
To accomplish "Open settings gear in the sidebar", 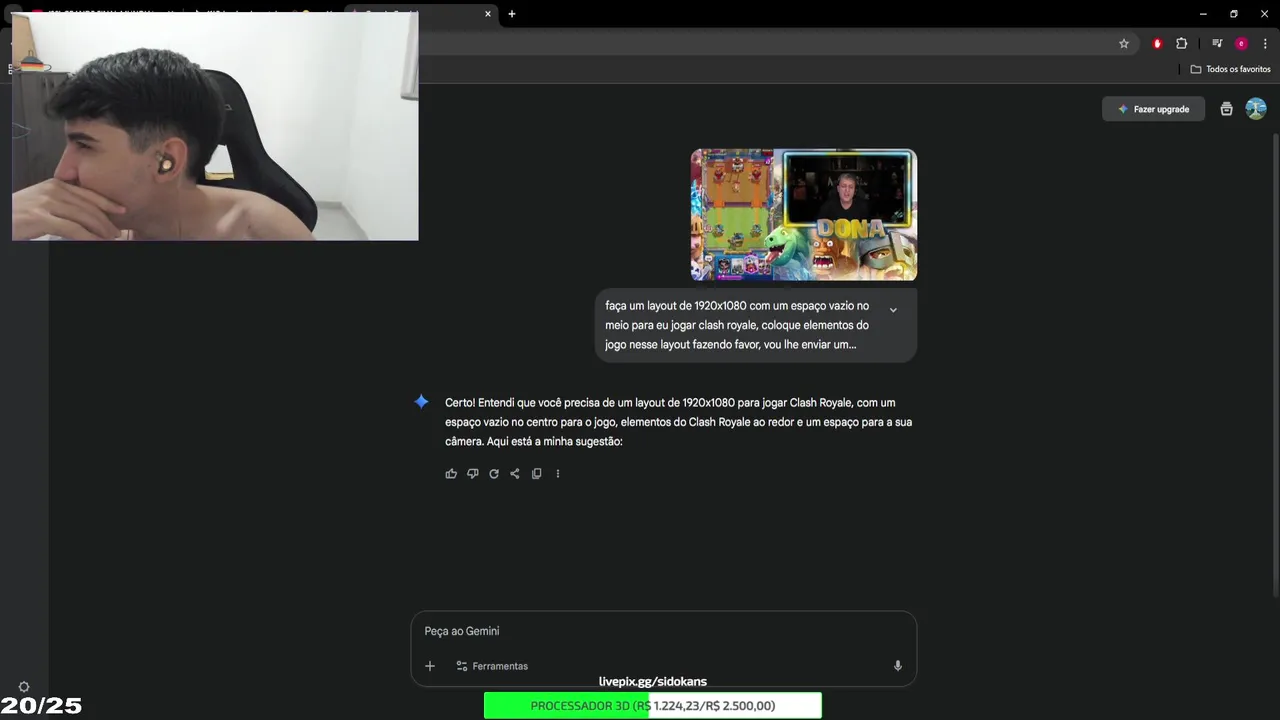I will 24,687.
